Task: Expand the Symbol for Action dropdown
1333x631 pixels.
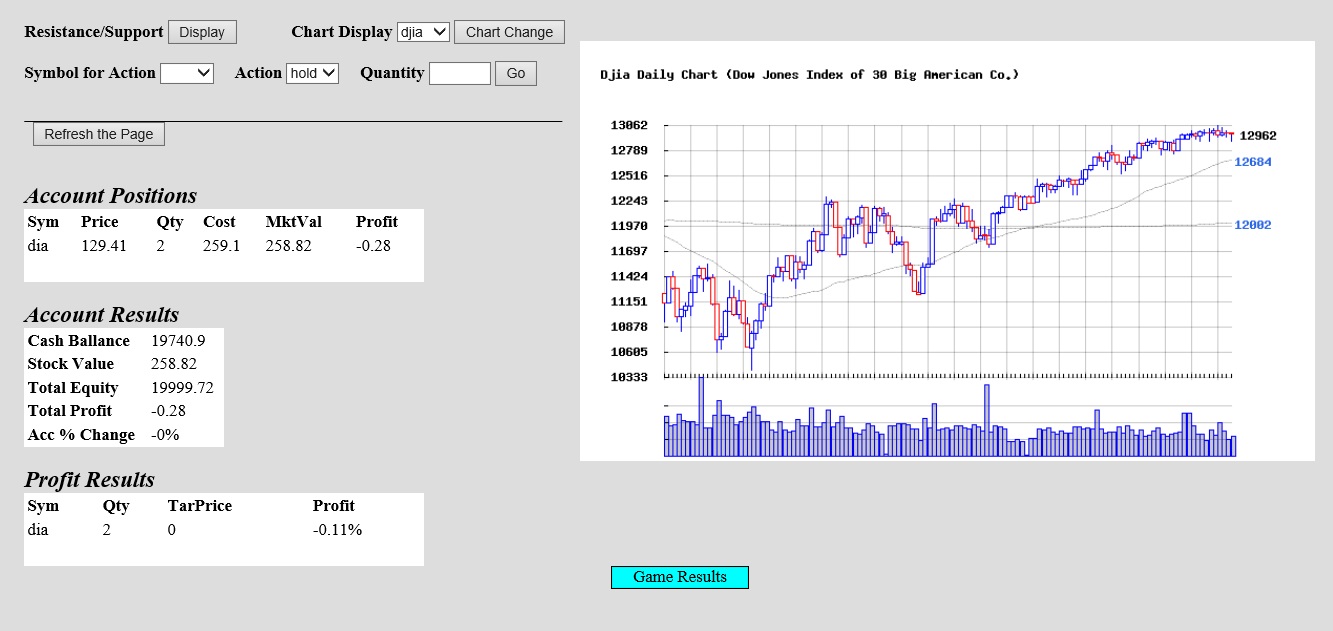Action: 187,73
